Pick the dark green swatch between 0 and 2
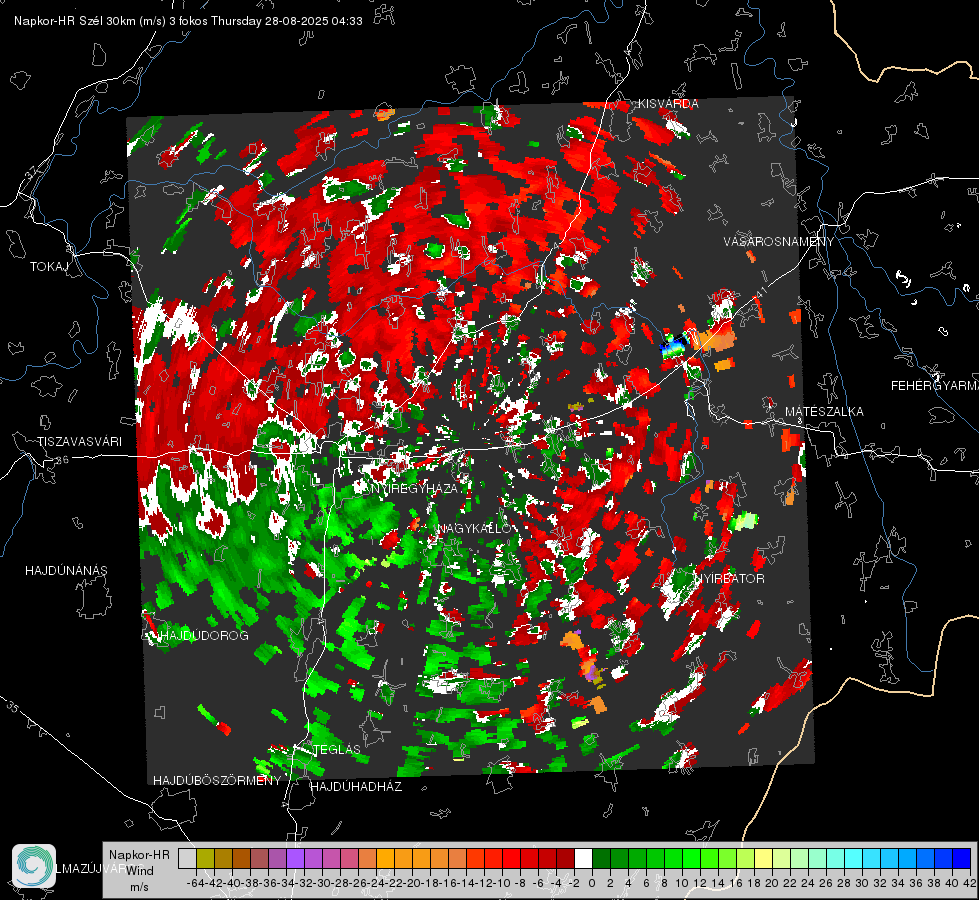The height and width of the screenshot is (900, 979). pos(601,858)
